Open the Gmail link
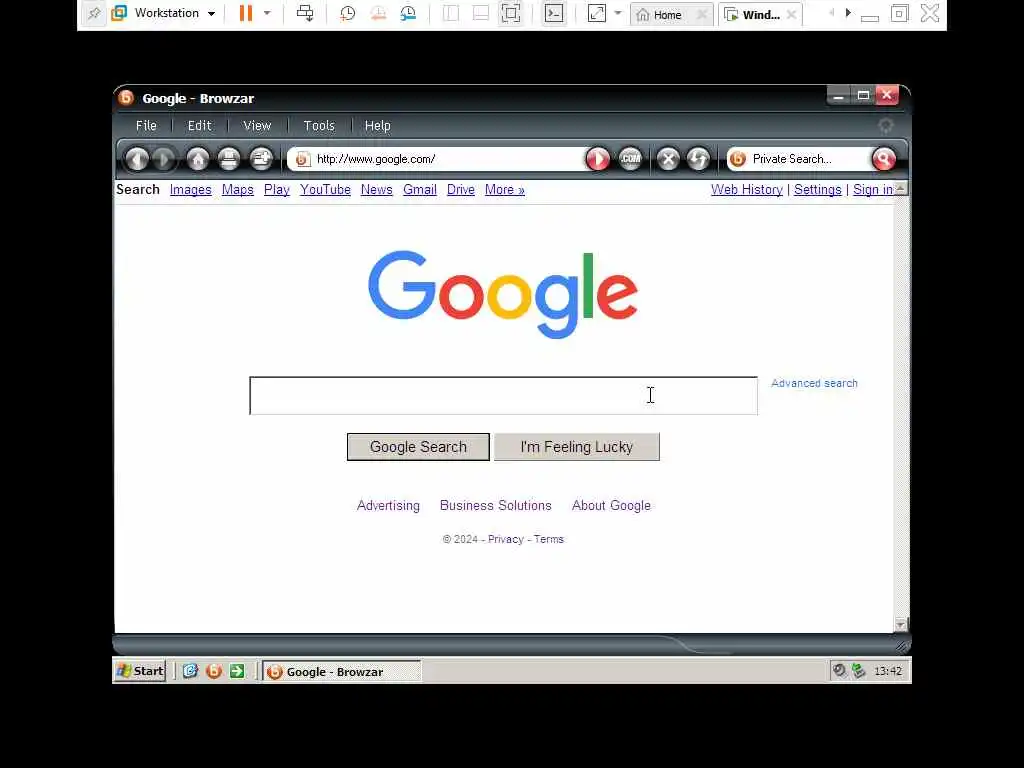This screenshot has height=768, width=1024. click(420, 189)
